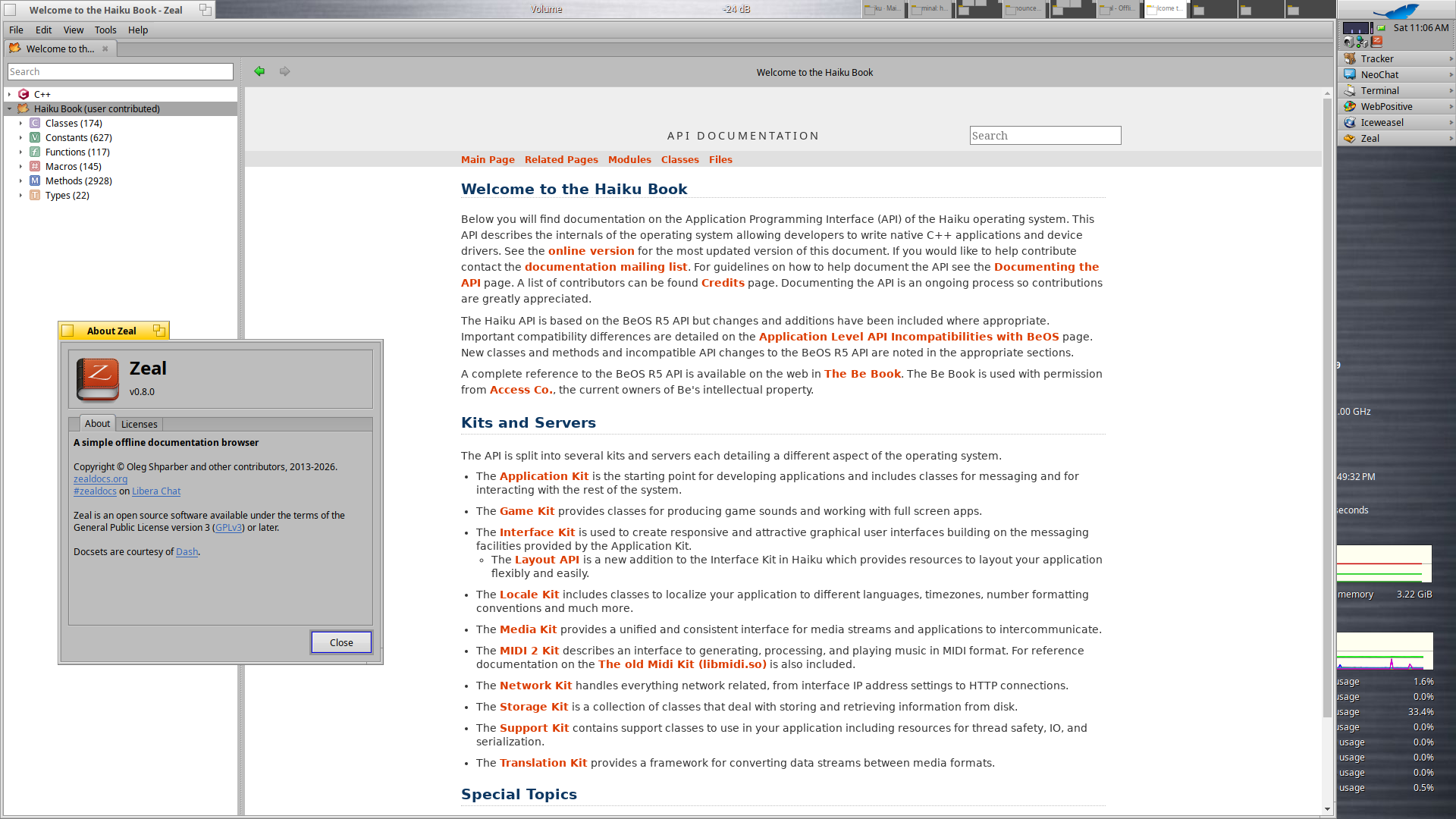Click the Iceweasel icon in the Deskbar
This screenshot has height=819, width=1456.
pyautogui.click(x=1350, y=122)
